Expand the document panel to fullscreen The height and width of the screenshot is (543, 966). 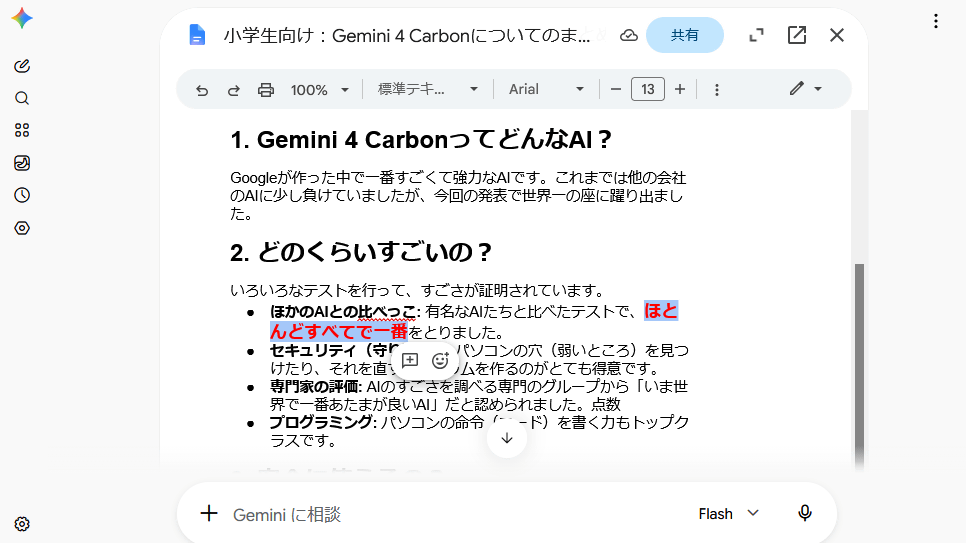pos(756,35)
